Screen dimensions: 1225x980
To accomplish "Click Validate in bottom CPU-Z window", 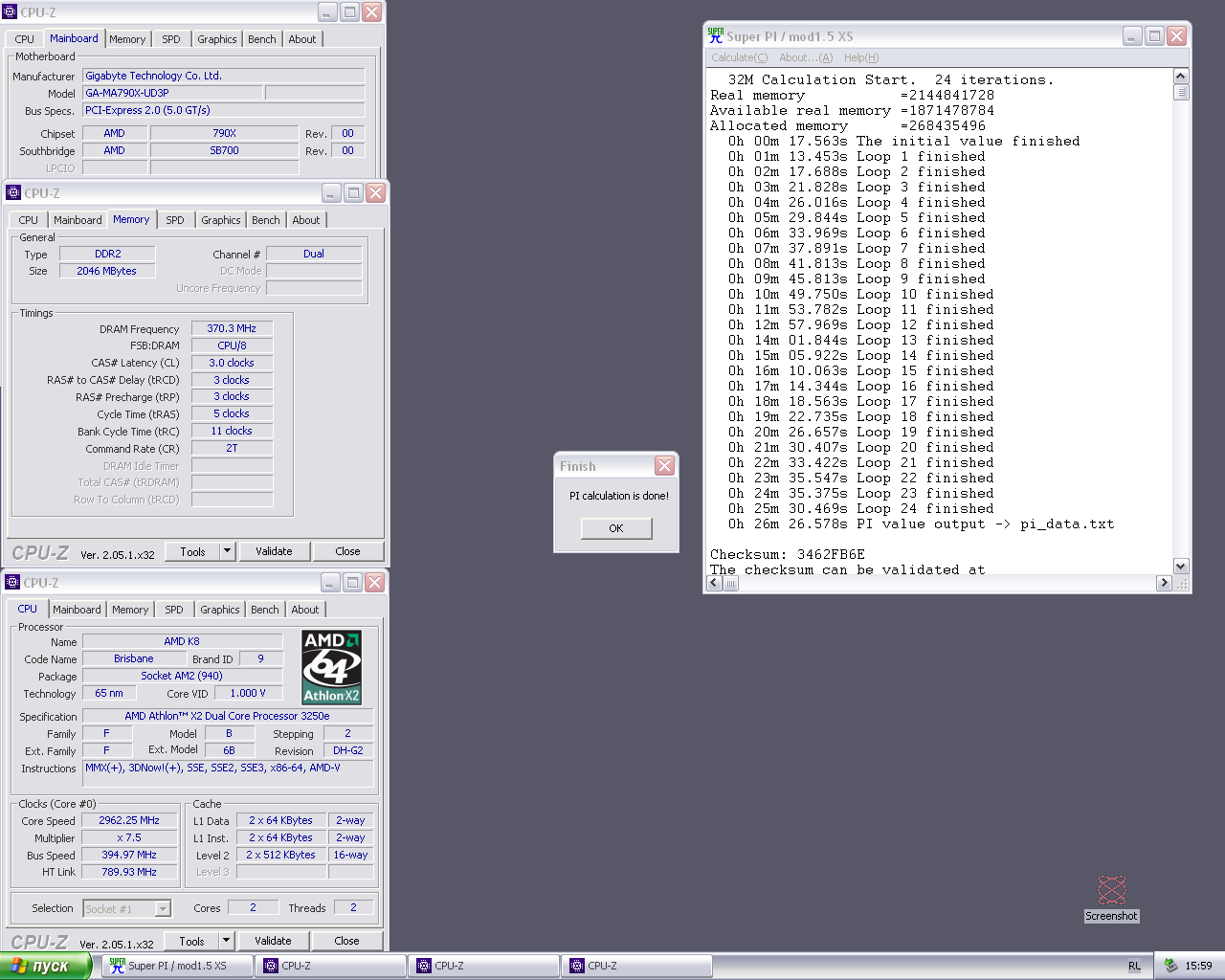I will point(273,942).
